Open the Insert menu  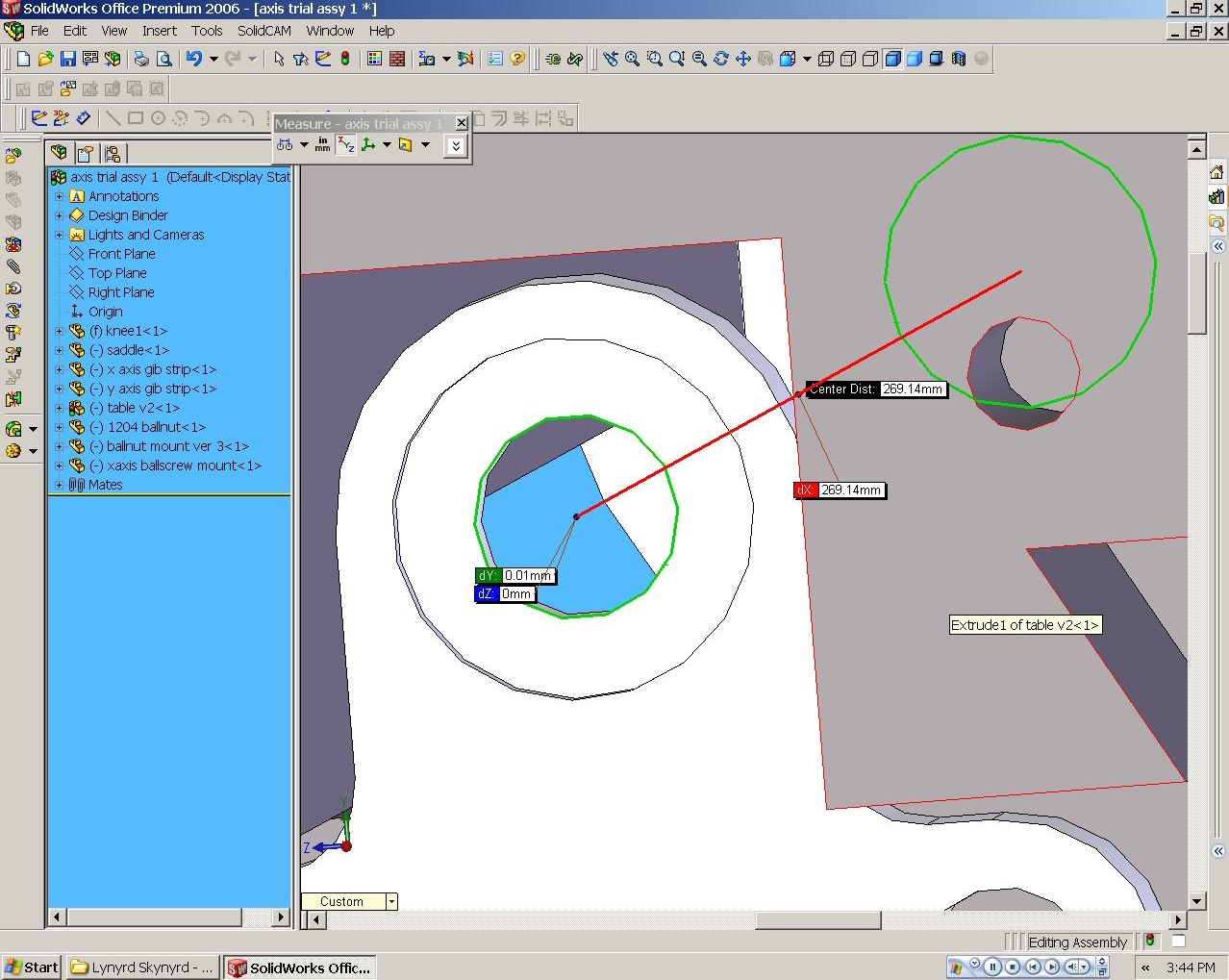coord(159,31)
